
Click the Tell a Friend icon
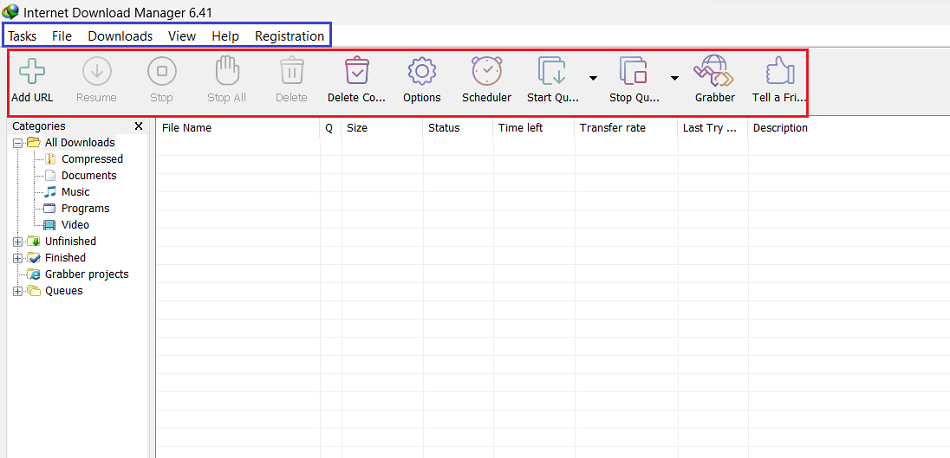pos(778,73)
